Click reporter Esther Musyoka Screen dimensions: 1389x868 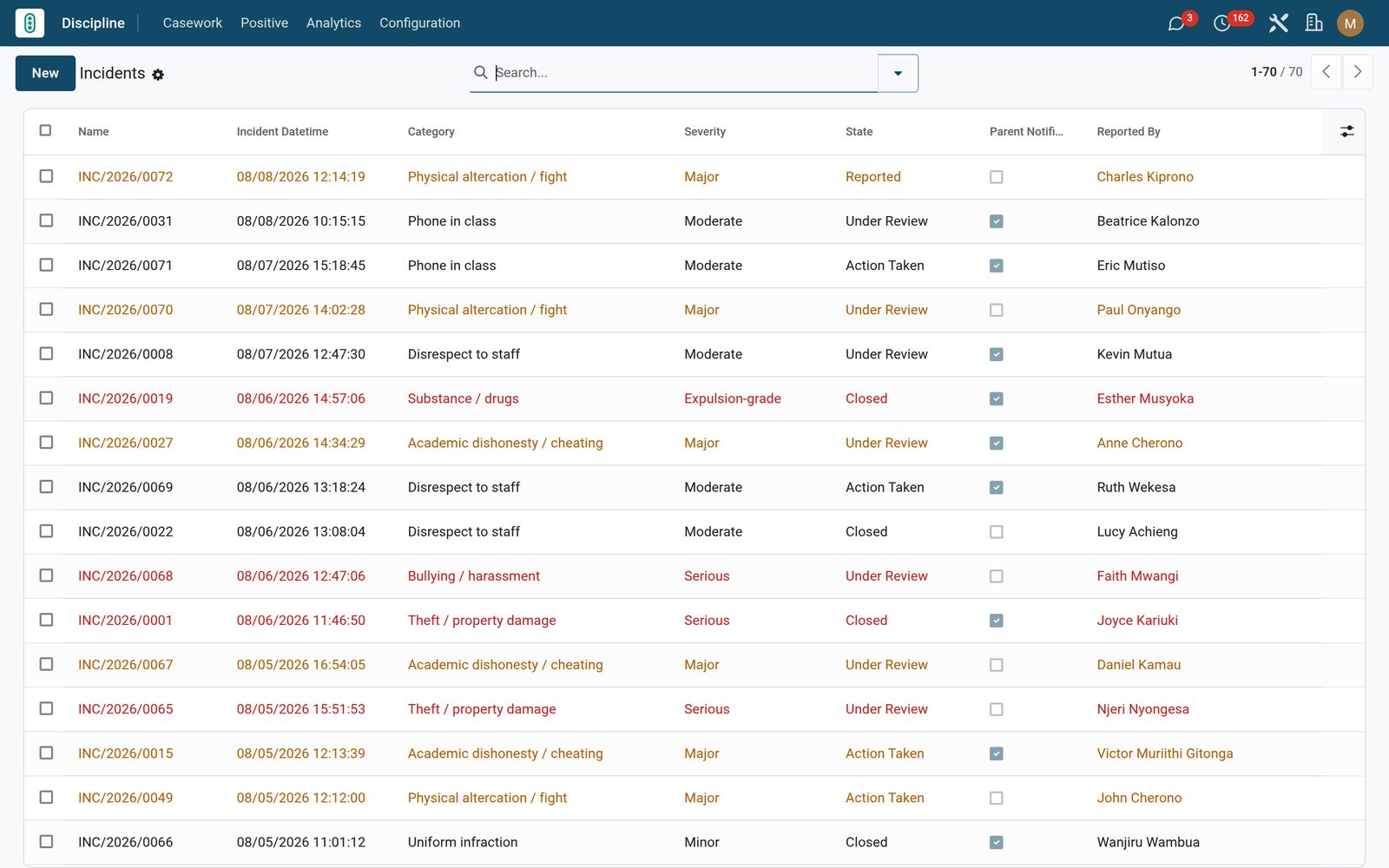coord(1145,398)
